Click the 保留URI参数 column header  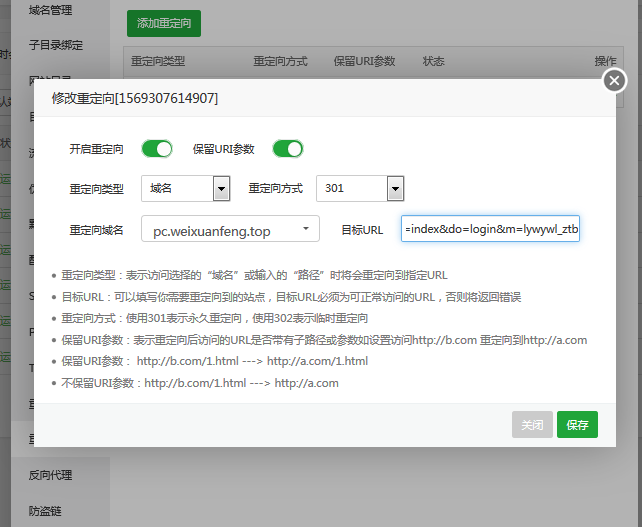point(364,61)
